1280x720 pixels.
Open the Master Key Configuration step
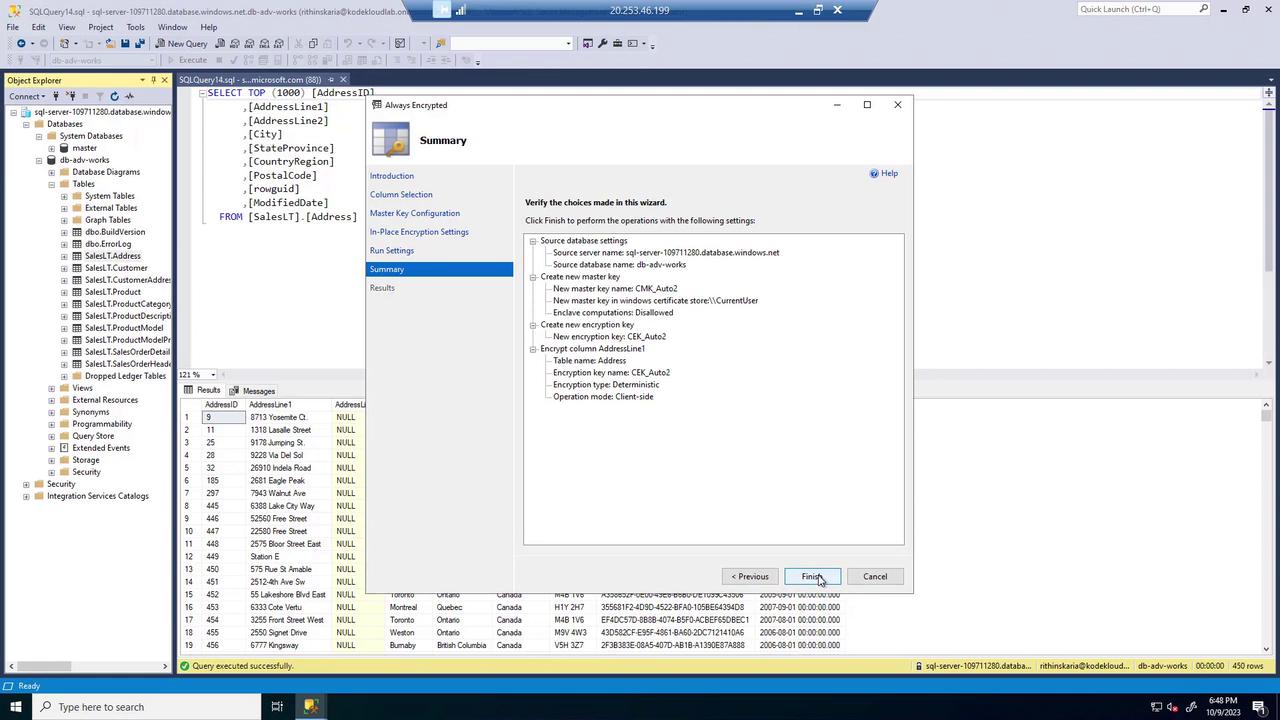coord(415,213)
